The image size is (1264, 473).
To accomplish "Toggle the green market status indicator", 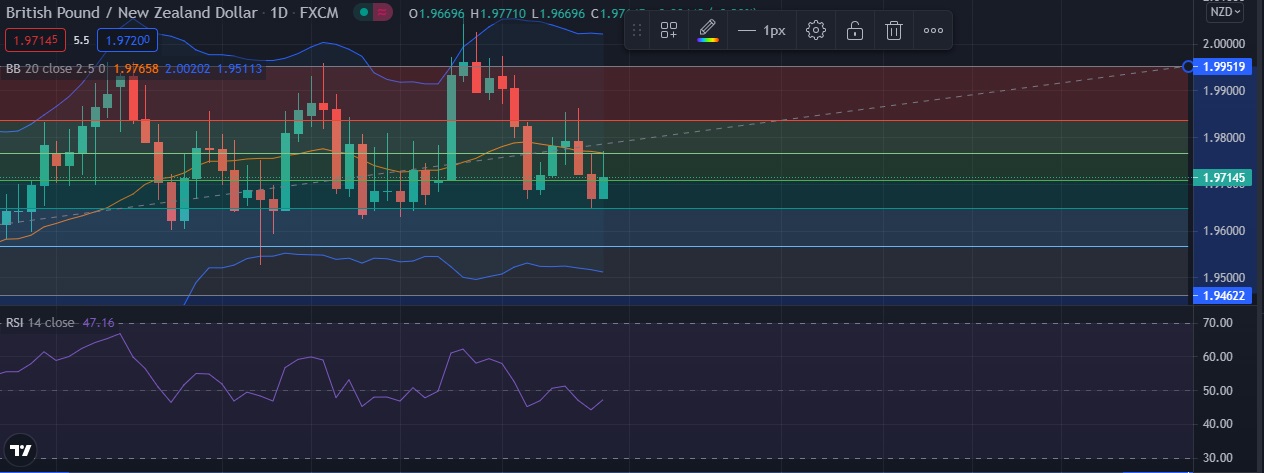I will click(x=363, y=13).
